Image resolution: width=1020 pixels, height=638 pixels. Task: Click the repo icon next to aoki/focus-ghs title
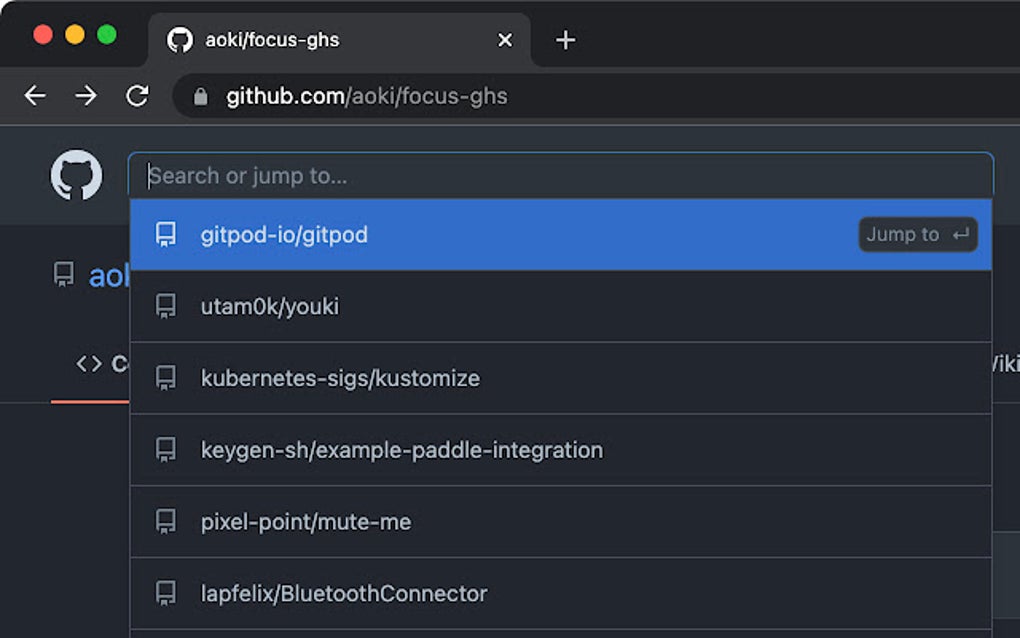point(62,274)
